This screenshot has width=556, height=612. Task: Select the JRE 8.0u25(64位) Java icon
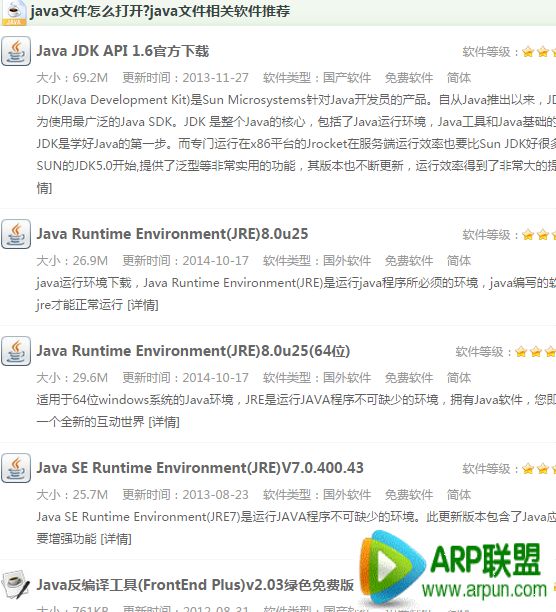(x=16, y=351)
